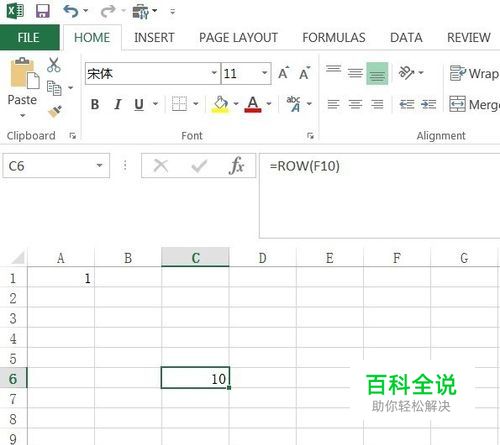Open the font size dropdown showing 11
The height and width of the screenshot is (445, 500).
tap(264, 73)
